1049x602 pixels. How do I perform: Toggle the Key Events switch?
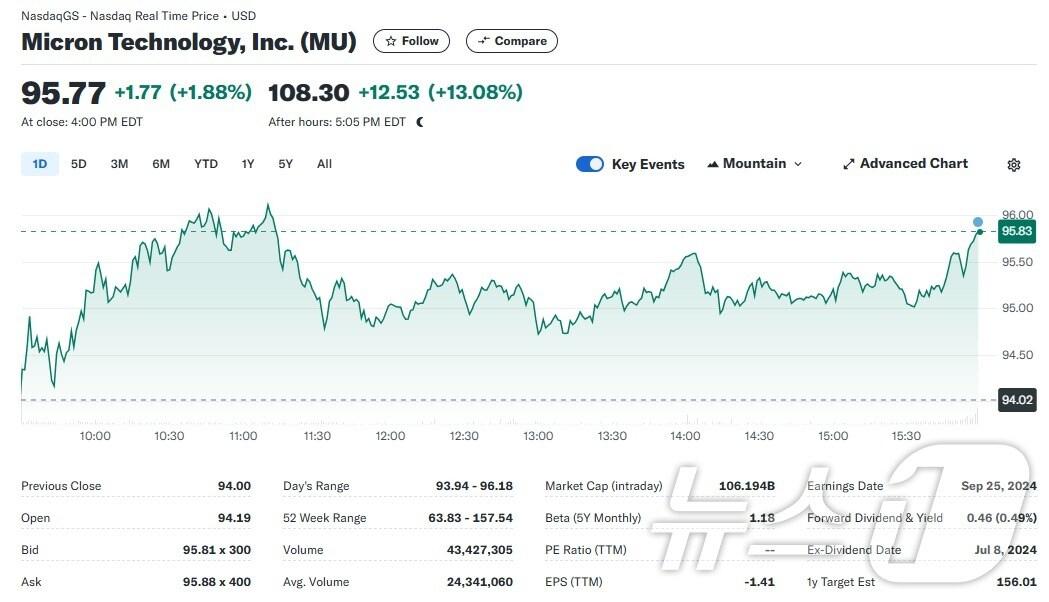(590, 164)
